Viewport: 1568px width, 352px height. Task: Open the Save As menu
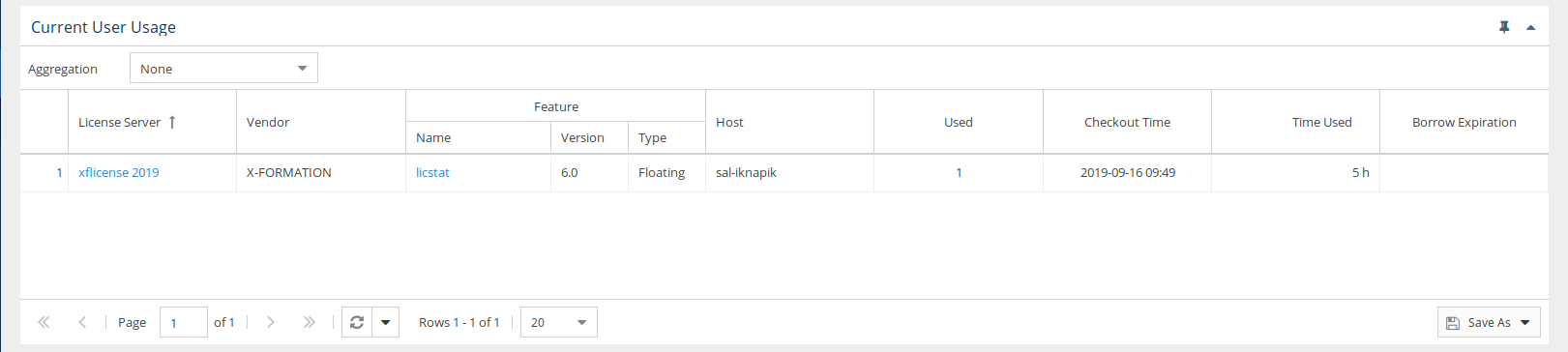[1489, 322]
